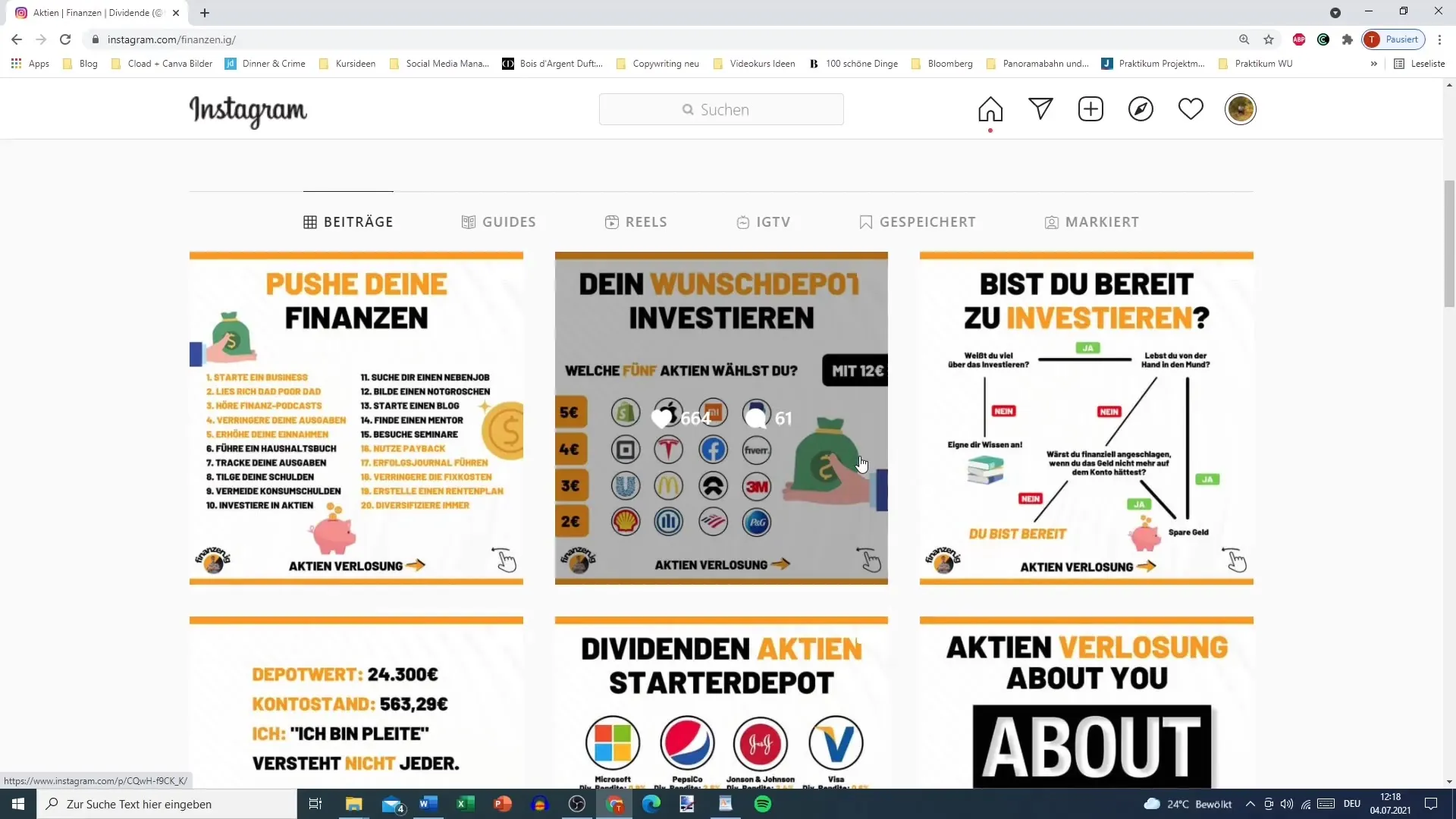Viewport: 1456px width, 819px height.
Task: Expand hidden bookmarks chevron
Action: pos(1373,64)
